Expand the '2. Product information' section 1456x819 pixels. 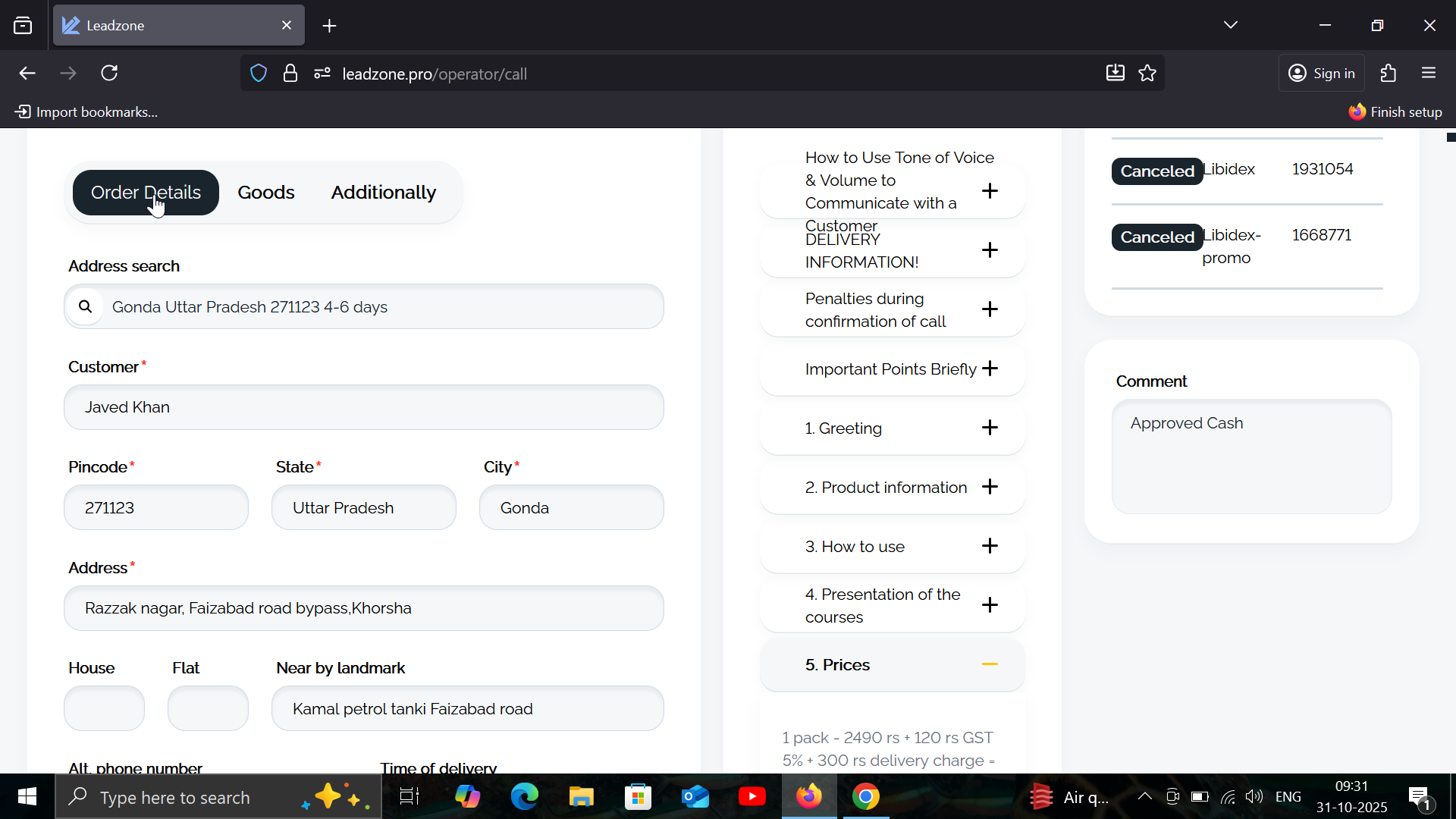pos(989,487)
